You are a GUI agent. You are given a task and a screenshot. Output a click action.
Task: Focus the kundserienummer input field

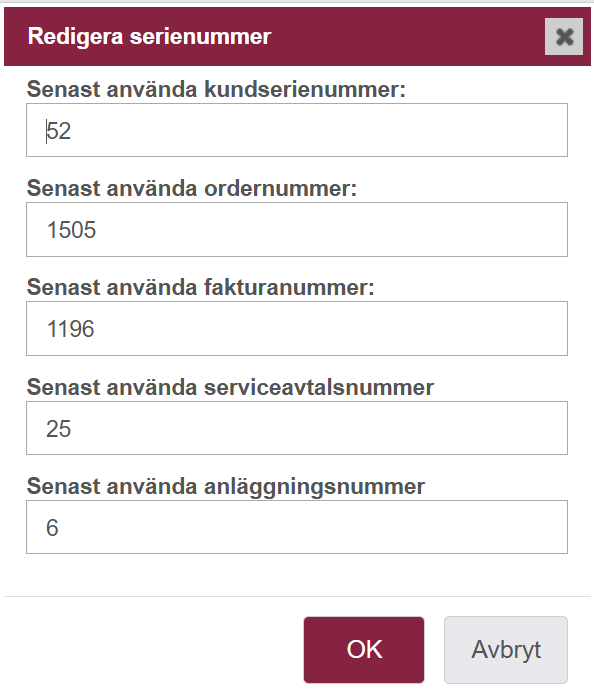[297, 130]
